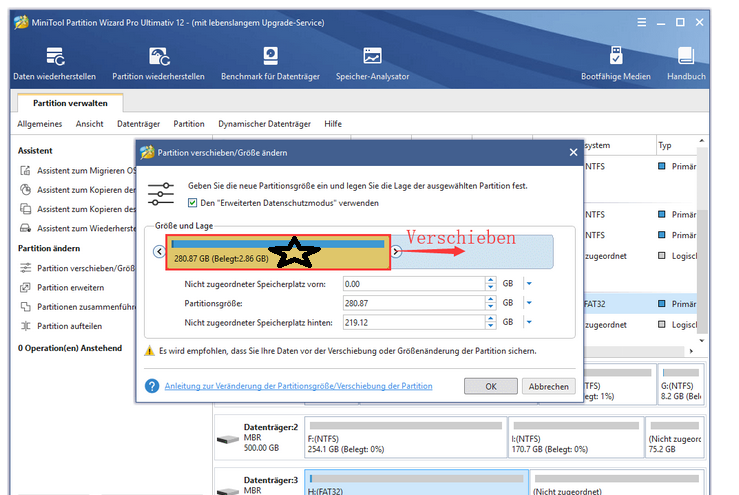The width and height of the screenshot is (739, 495).
Task: Open the hamburger menu in title bar
Action: click(x=641, y=22)
